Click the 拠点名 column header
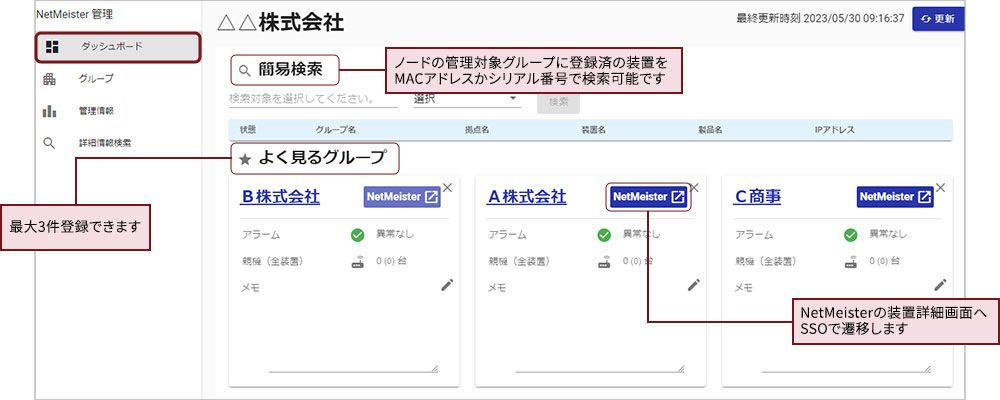Screen dimensions: 1000x400 pos(477,130)
